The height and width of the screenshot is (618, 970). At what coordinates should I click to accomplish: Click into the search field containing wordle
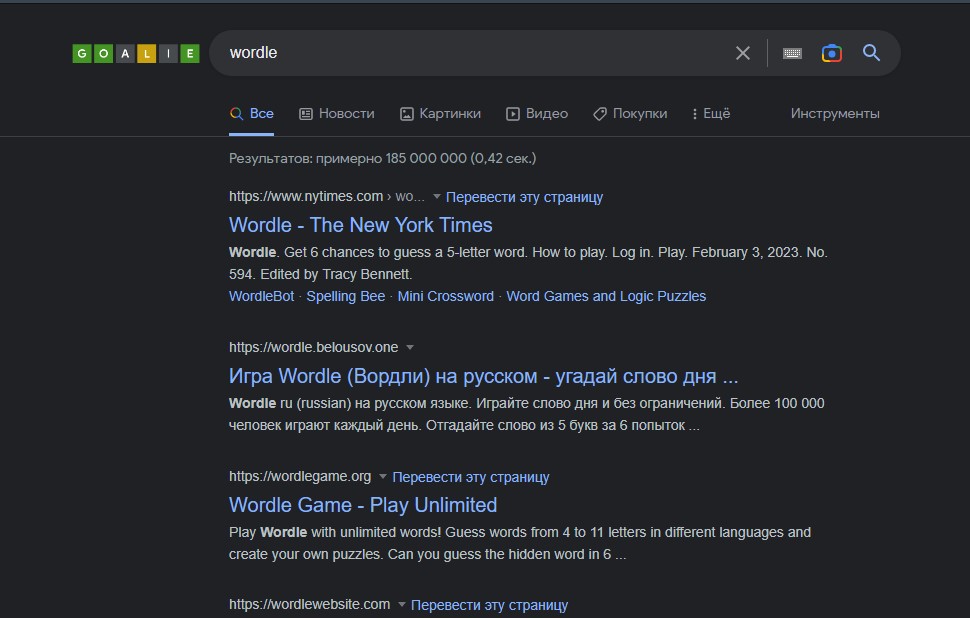[470, 53]
